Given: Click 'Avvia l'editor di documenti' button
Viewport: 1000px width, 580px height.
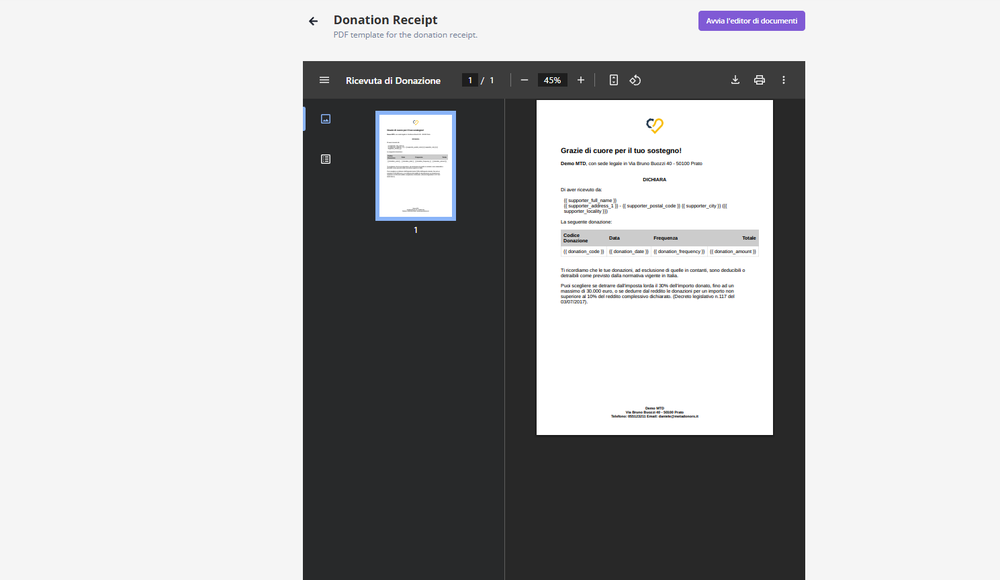Looking at the screenshot, I should [751, 21].
